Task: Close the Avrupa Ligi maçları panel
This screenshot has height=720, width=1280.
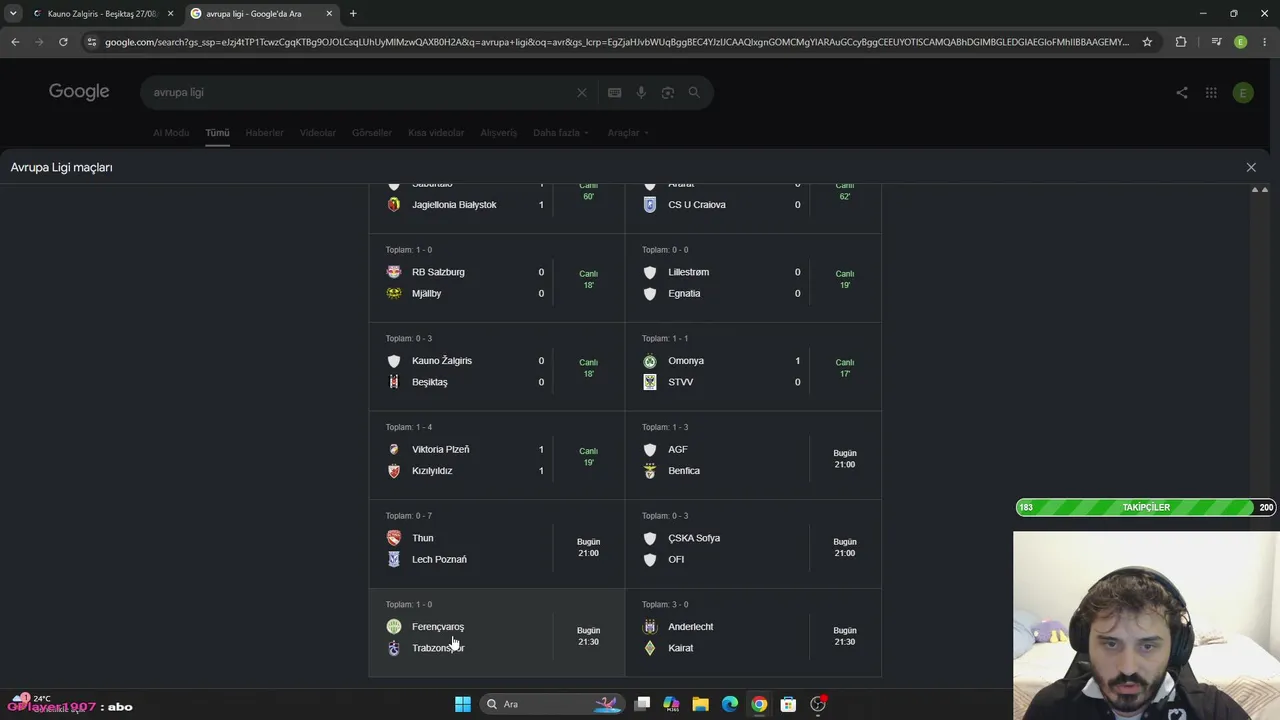Action: click(1251, 167)
